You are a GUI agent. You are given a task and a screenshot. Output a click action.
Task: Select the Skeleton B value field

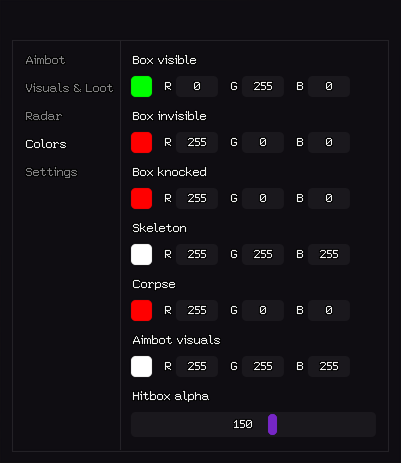tap(329, 255)
